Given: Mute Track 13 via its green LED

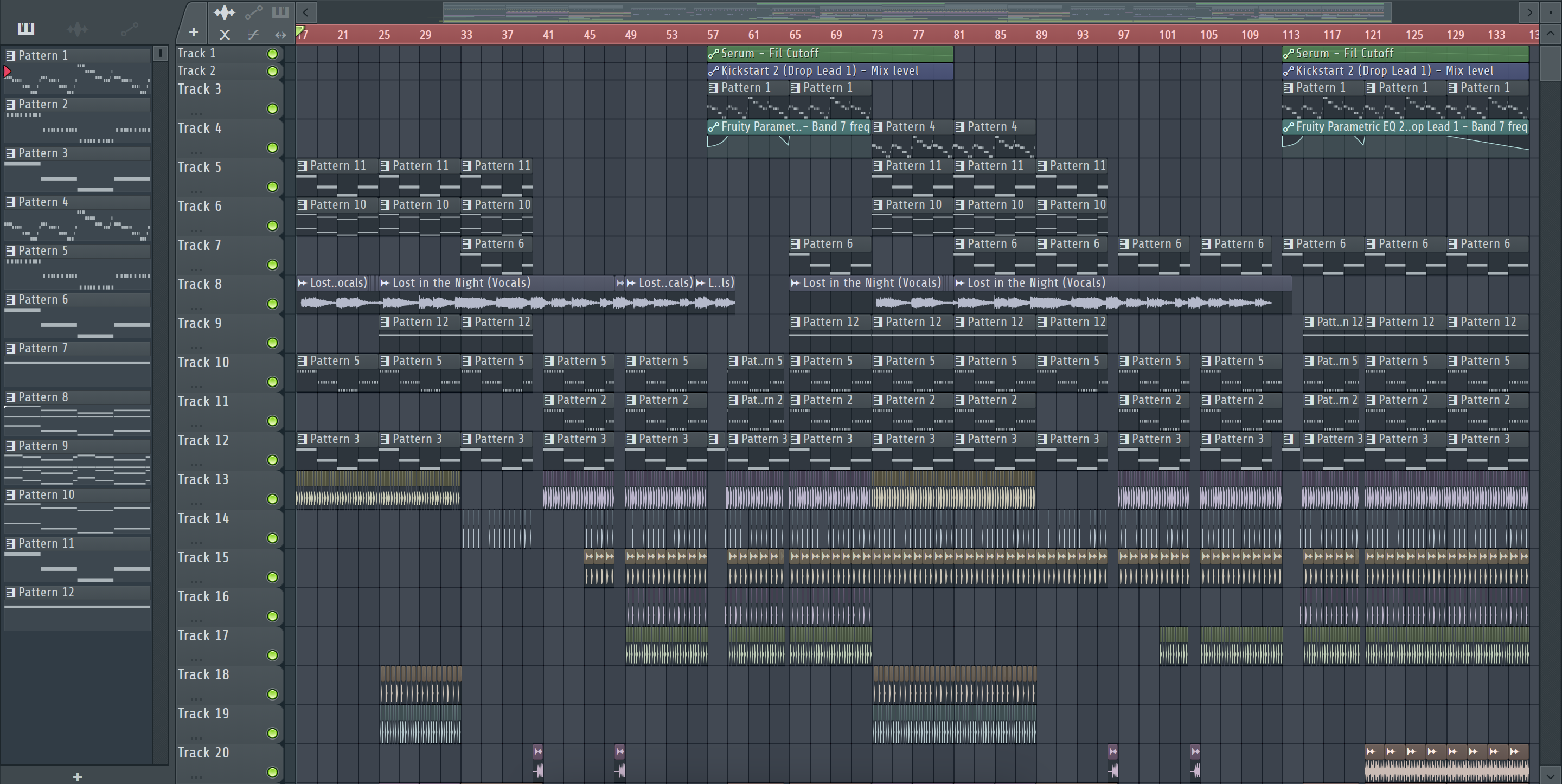Looking at the screenshot, I should pyautogui.click(x=272, y=499).
